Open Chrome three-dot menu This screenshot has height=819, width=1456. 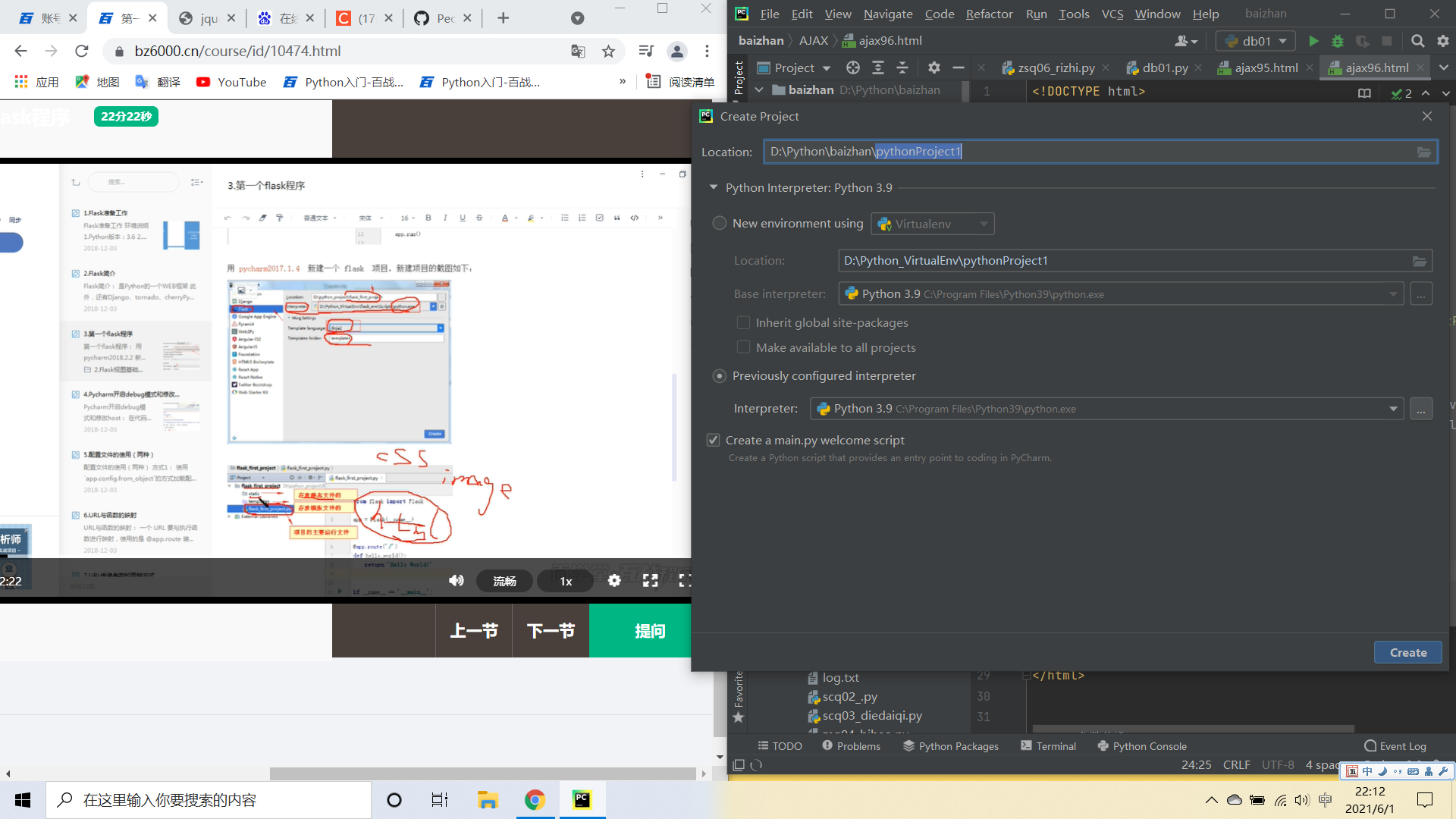point(707,52)
